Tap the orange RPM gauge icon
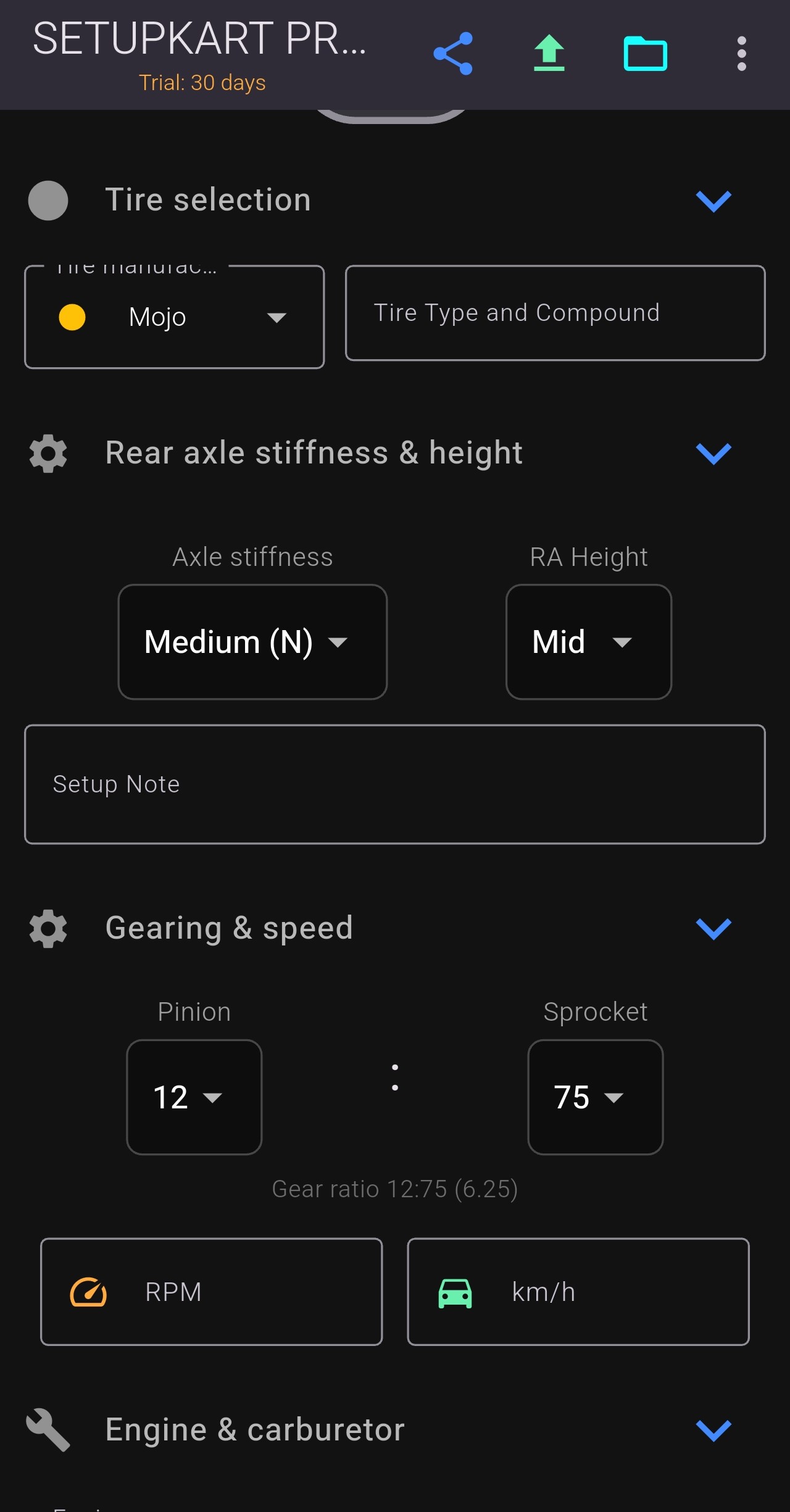 tap(88, 1292)
